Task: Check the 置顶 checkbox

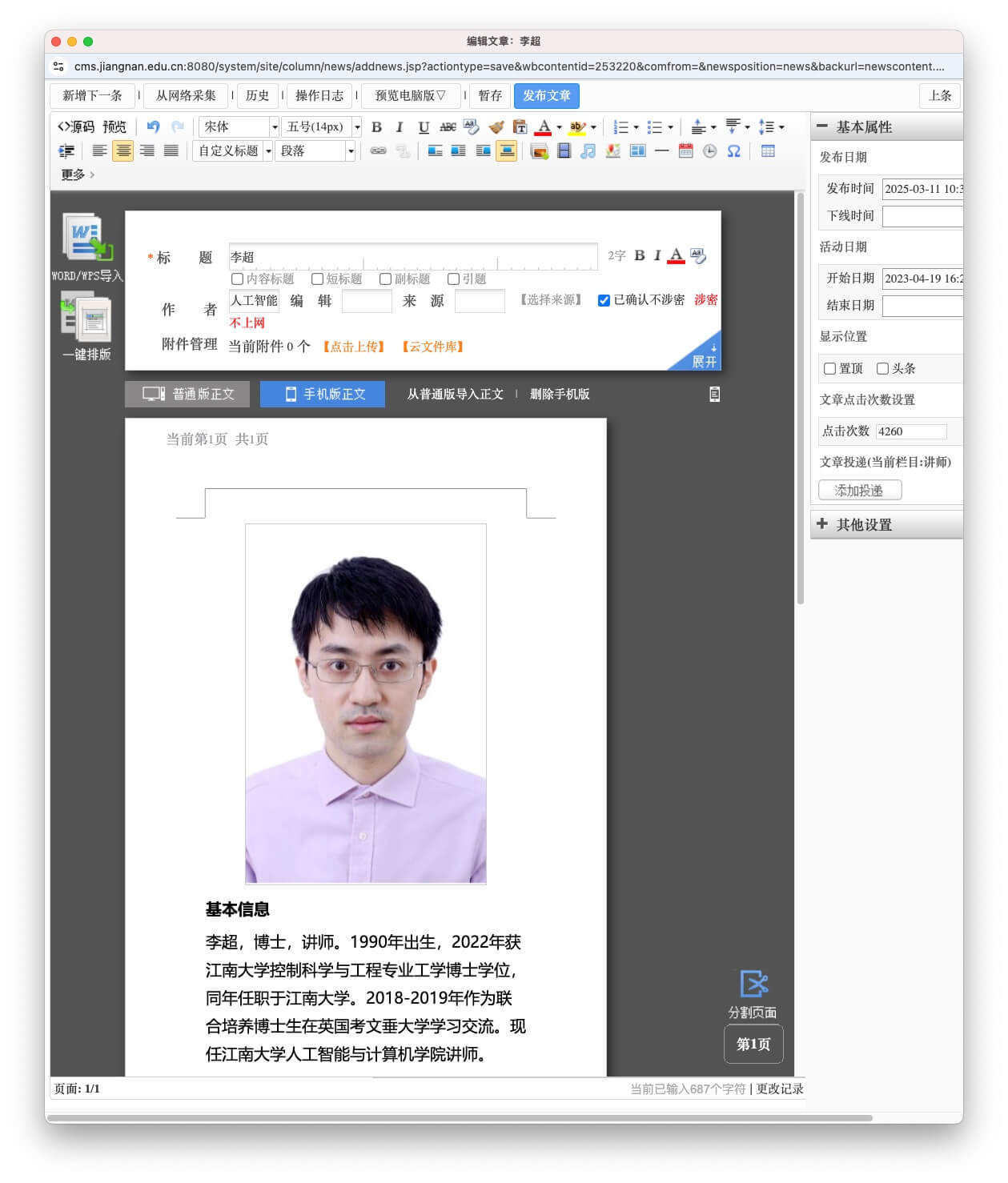Action: (x=830, y=368)
